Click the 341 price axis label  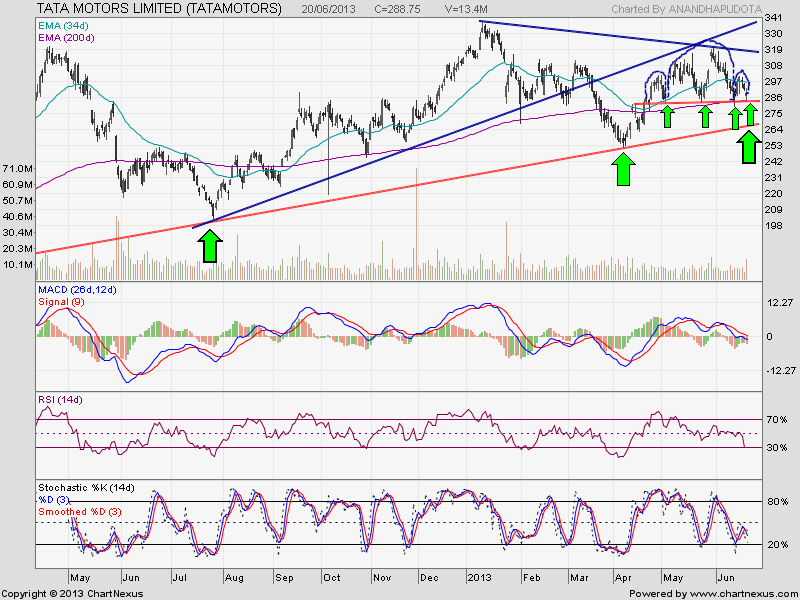pos(773,18)
